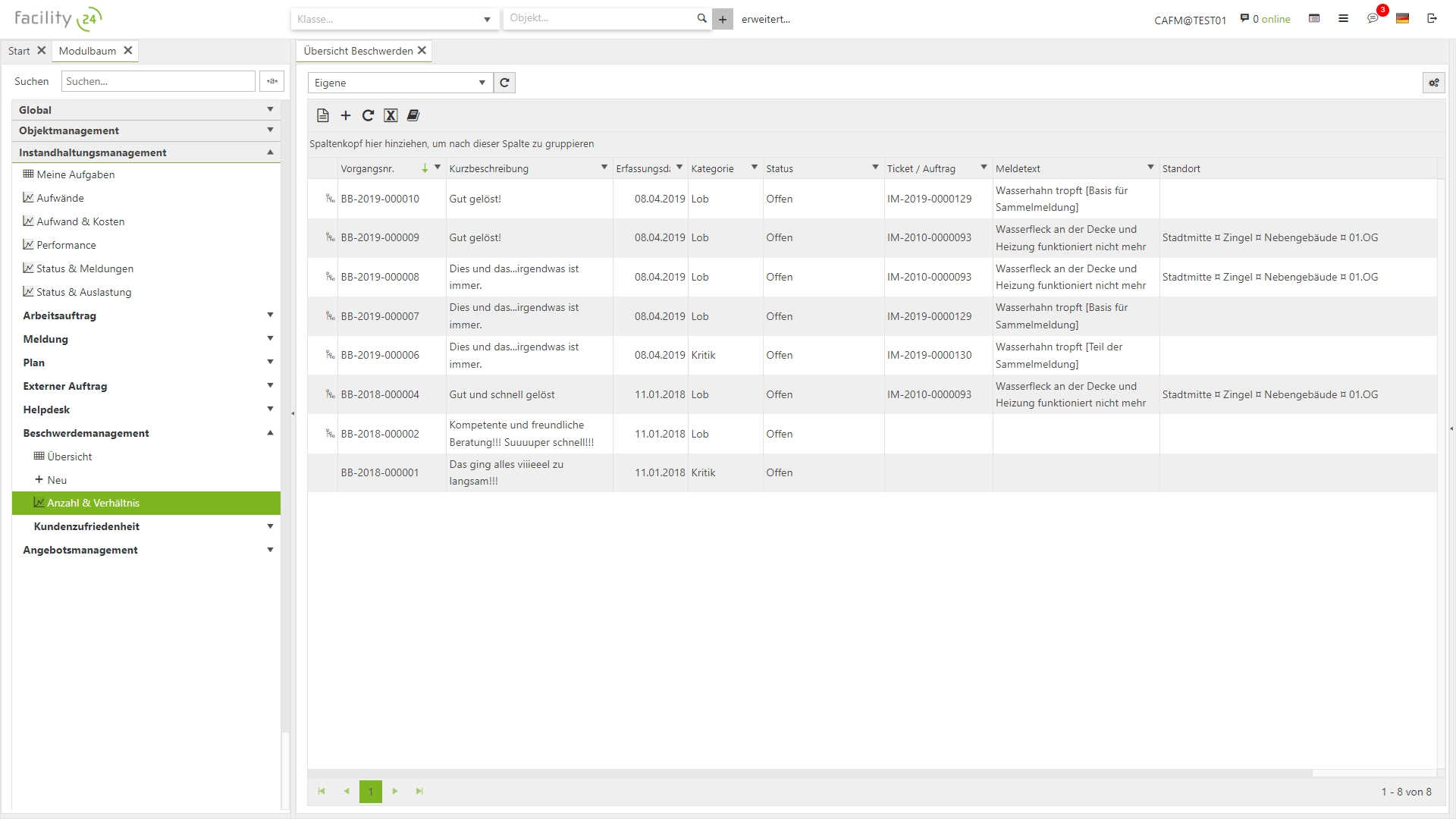Viewport: 1456px width, 819px height.
Task: Click the German flag language icon
Action: (1402, 18)
